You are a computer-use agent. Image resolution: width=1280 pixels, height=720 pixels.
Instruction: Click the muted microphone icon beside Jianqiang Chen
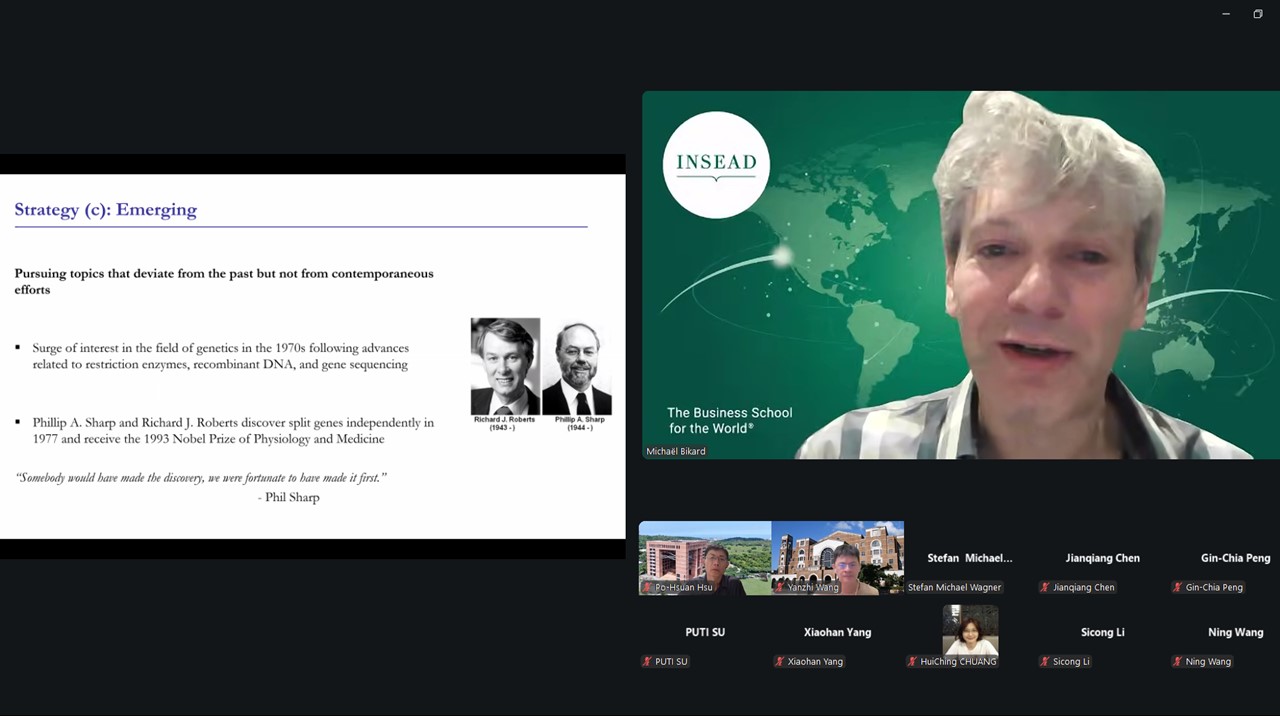pyautogui.click(x=1045, y=588)
